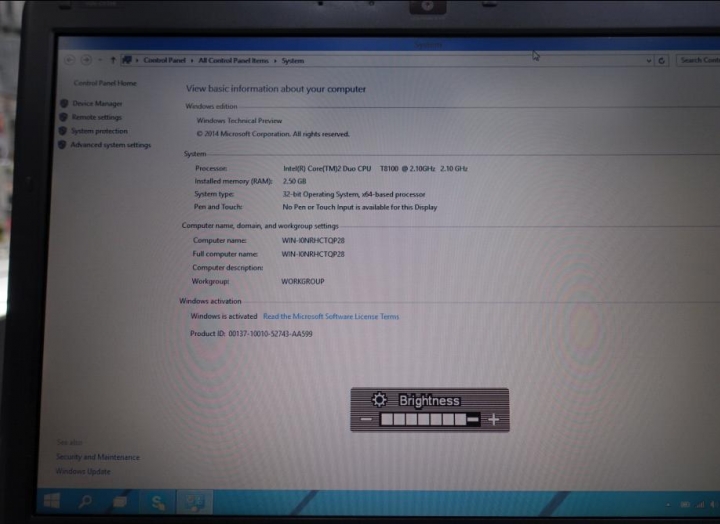Click Product ID 00137-10010-52743-AA599
The height and width of the screenshot is (524, 720).
[x=251, y=333]
